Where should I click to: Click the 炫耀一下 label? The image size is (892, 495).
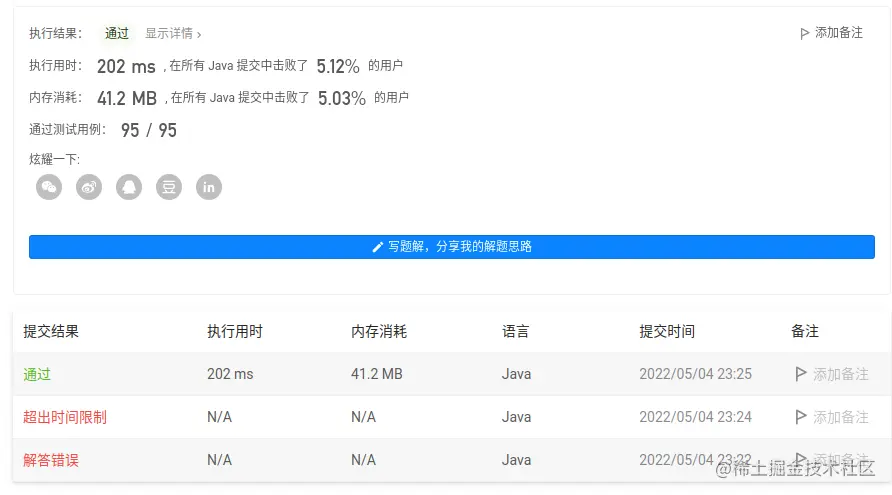pyautogui.click(x=55, y=159)
